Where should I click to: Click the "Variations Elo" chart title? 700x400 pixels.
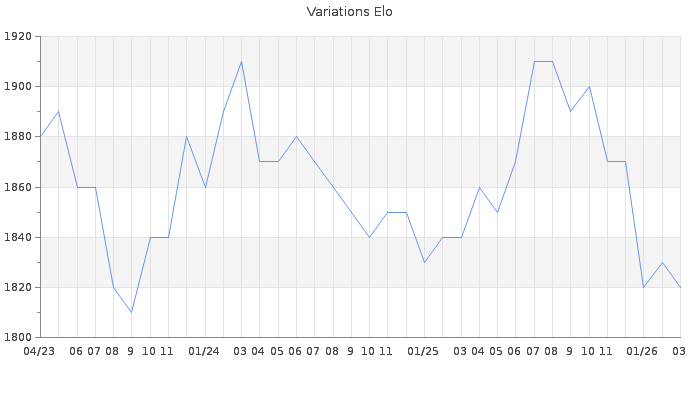pyautogui.click(x=349, y=12)
